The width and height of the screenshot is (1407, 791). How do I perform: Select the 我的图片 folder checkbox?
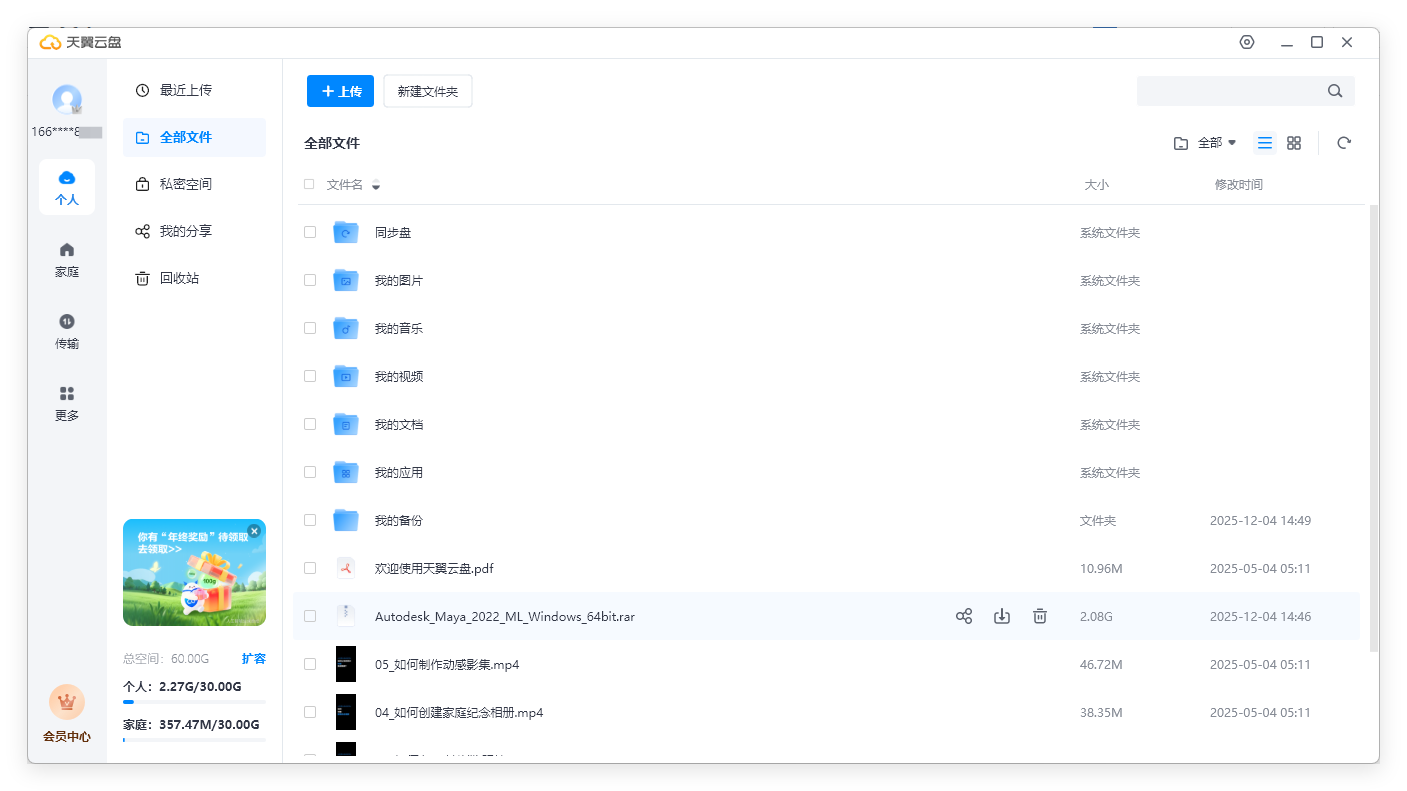coord(310,280)
